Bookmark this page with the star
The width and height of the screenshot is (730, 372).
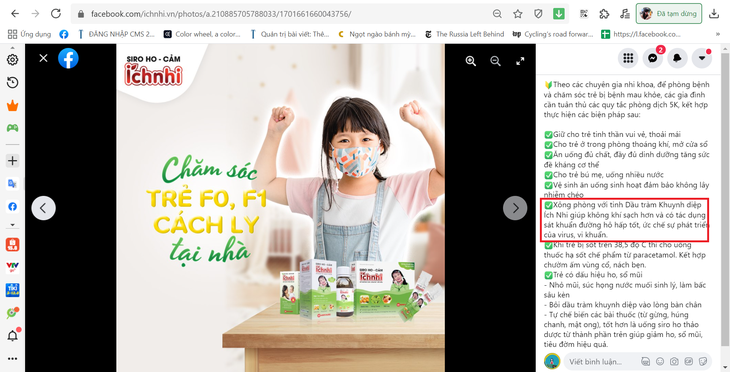[518, 14]
